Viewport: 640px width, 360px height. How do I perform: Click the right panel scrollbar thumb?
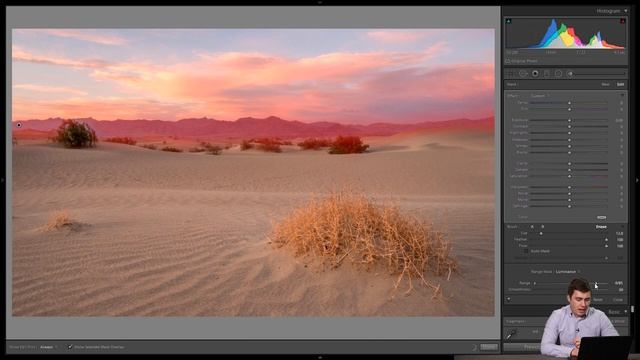(x=633, y=309)
